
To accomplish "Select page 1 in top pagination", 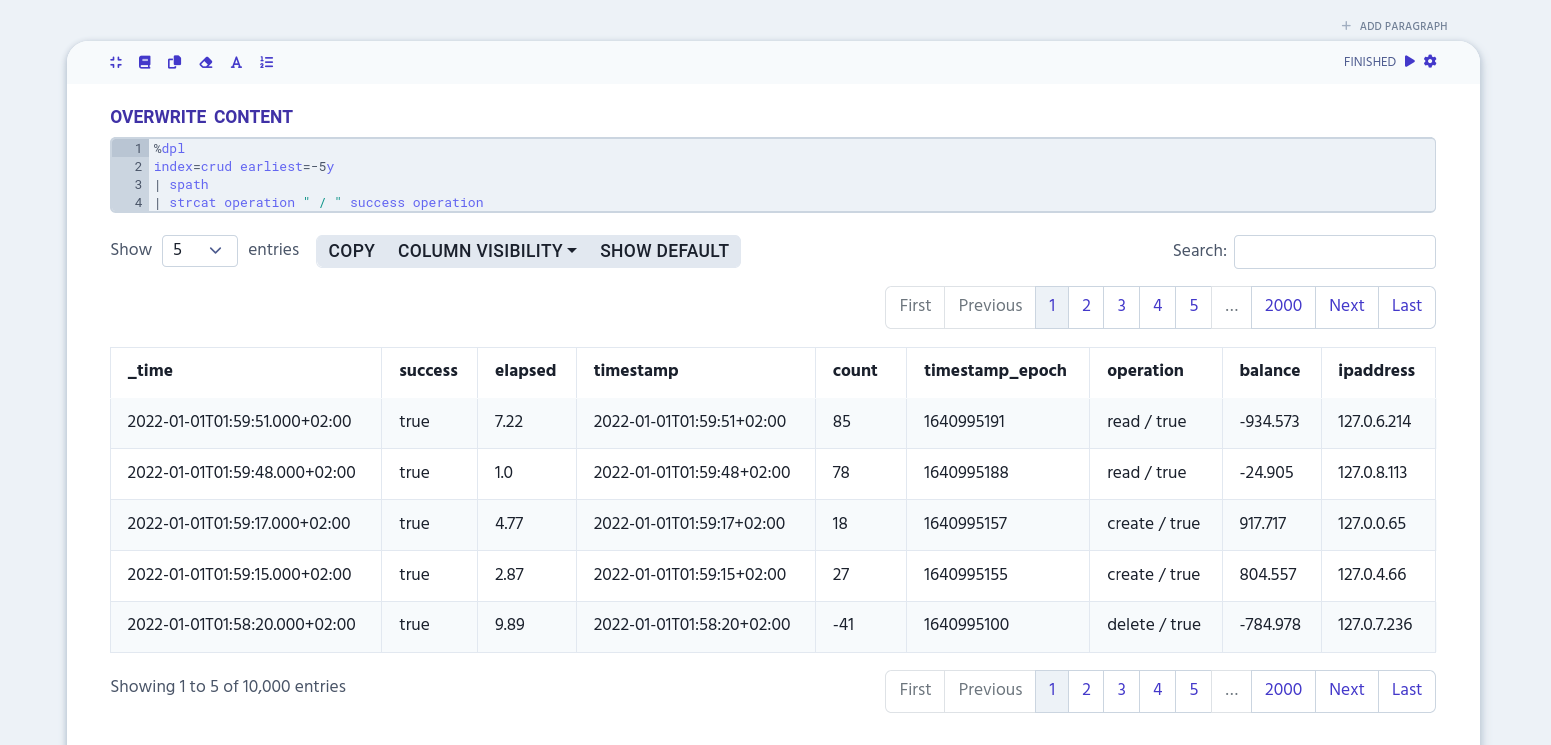I will tap(1052, 306).
